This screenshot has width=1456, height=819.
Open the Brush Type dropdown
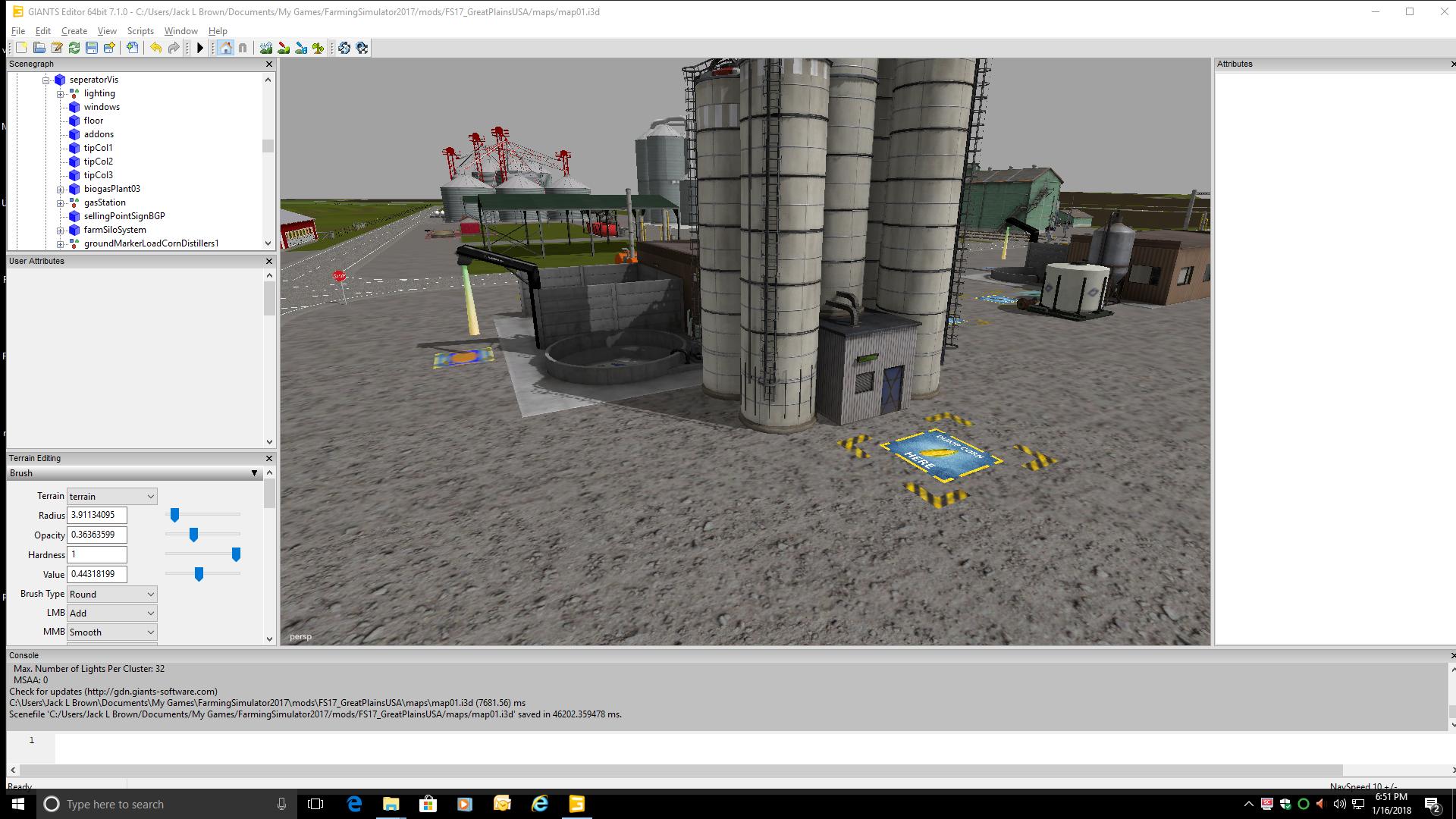(x=112, y=594)
